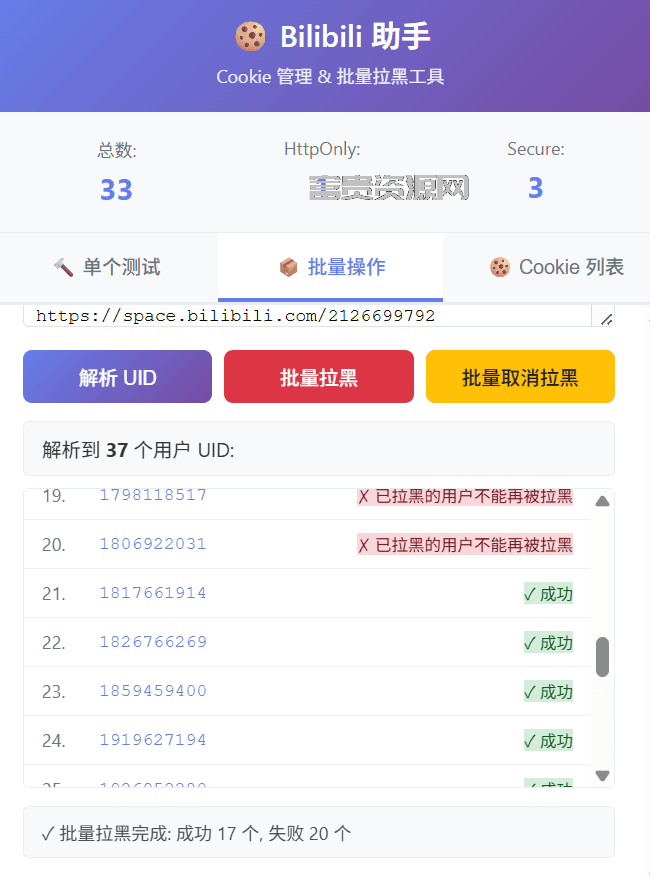Click the yellow 批量取消拉黑 button

(520, 377)
